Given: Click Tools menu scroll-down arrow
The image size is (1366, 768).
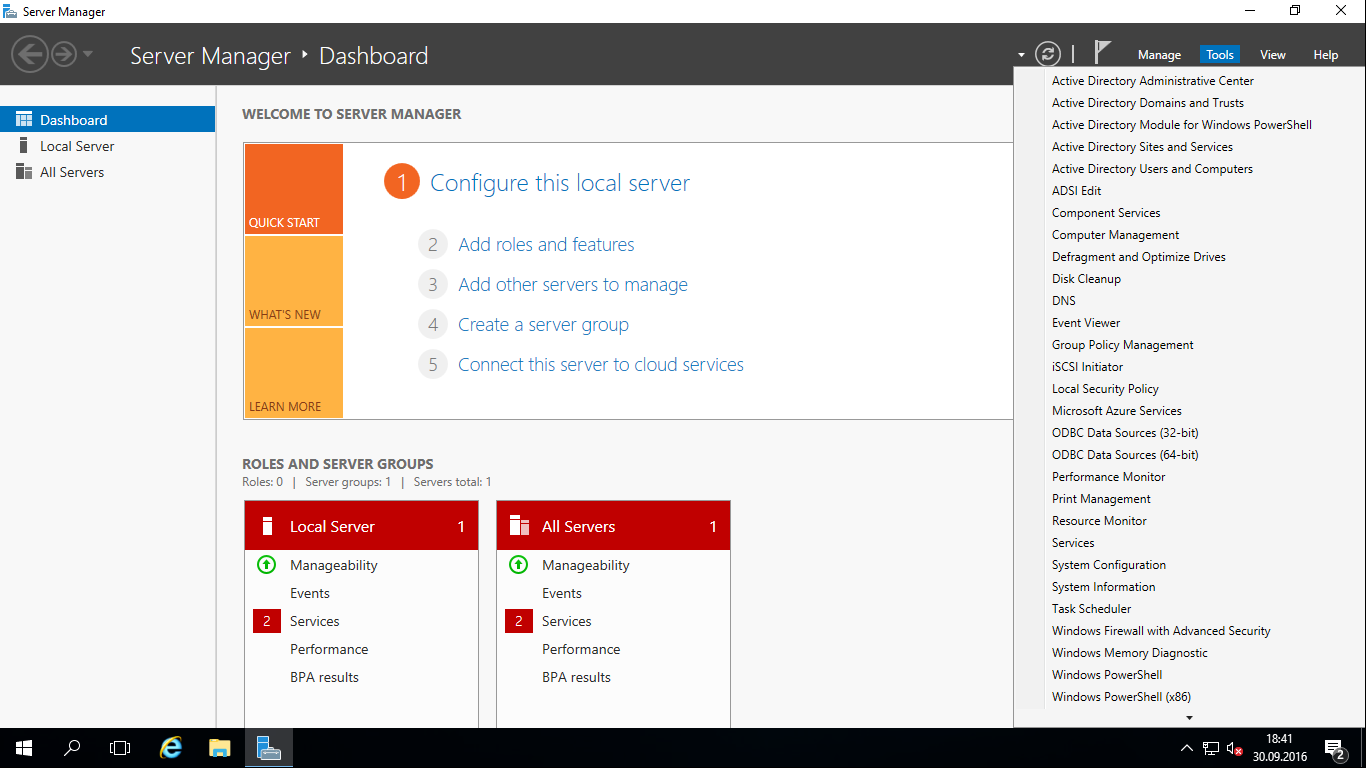Looking at the screenshot, I should tap(1189, 718).
